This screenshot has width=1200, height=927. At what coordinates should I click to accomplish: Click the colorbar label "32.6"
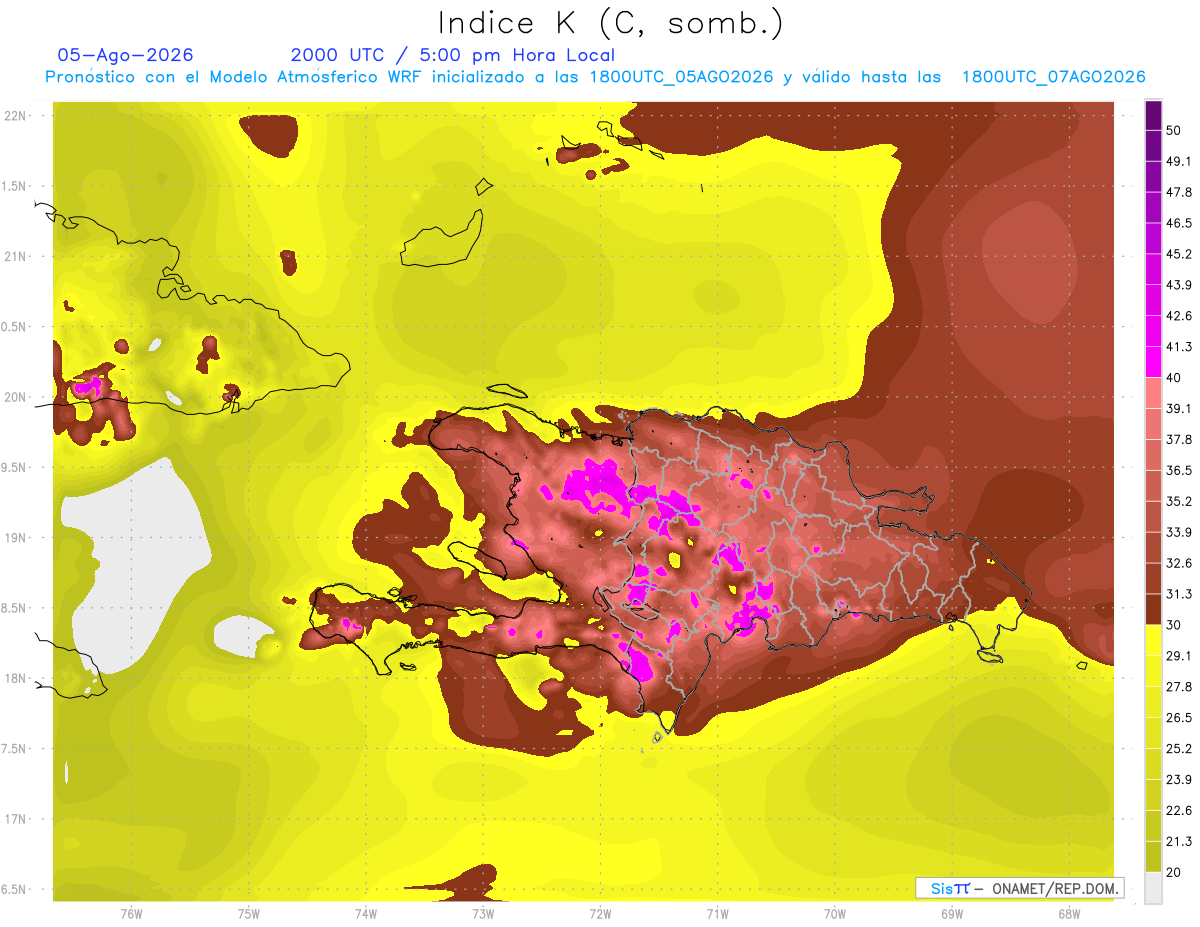point(1178,563)
